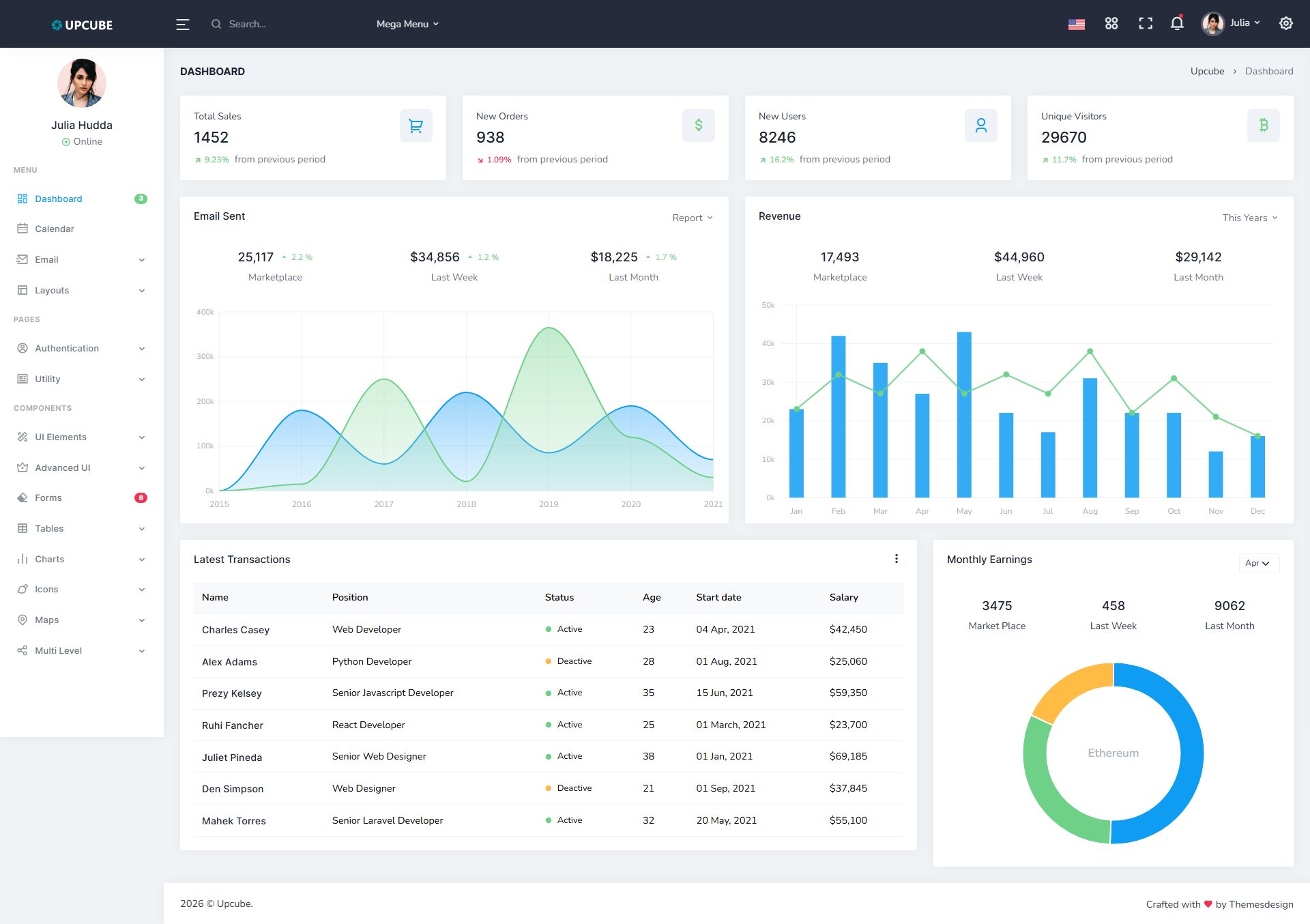This screenshot has width=1310, height=924.
Task: Open the apps grid icon
Action: 1111,23
